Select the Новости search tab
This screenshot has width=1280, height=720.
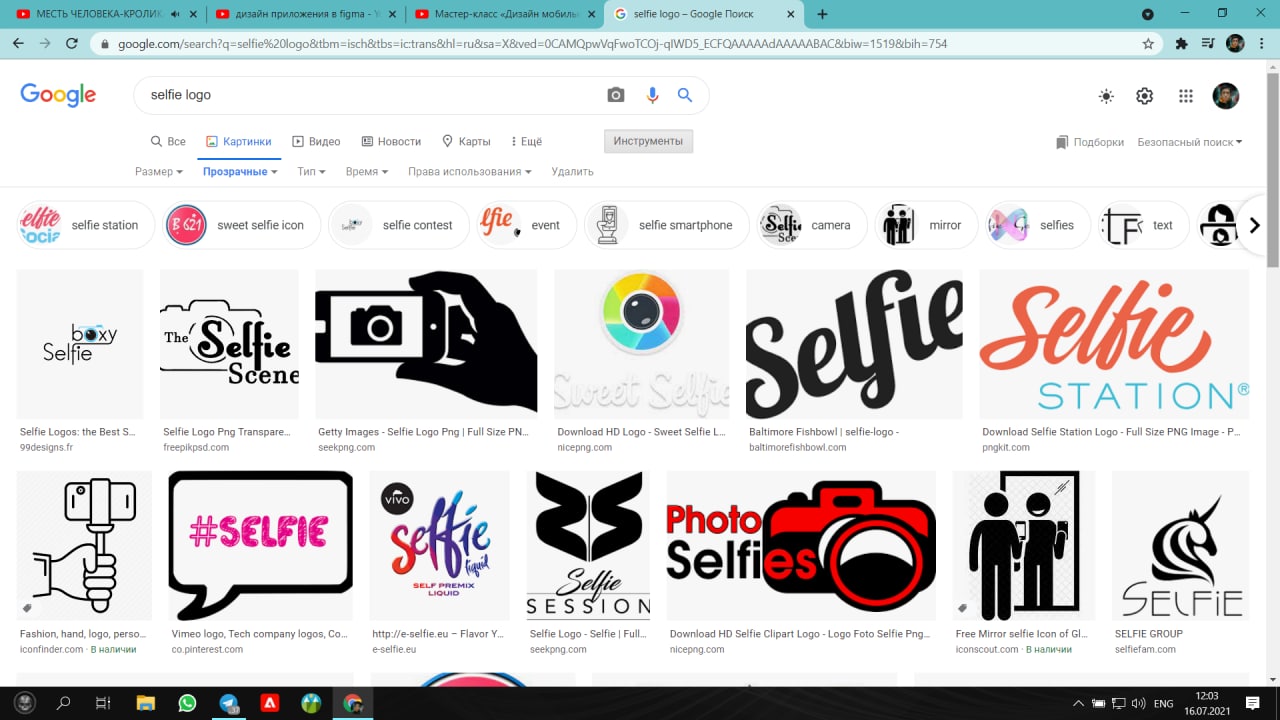pos(391,141)
